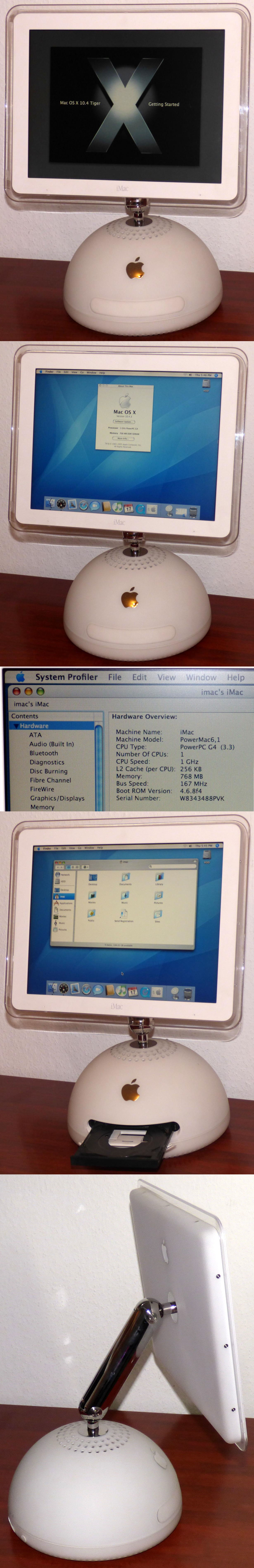Open iChat in dock below About This Mac

pyautogui.click(x=95, y=506)
